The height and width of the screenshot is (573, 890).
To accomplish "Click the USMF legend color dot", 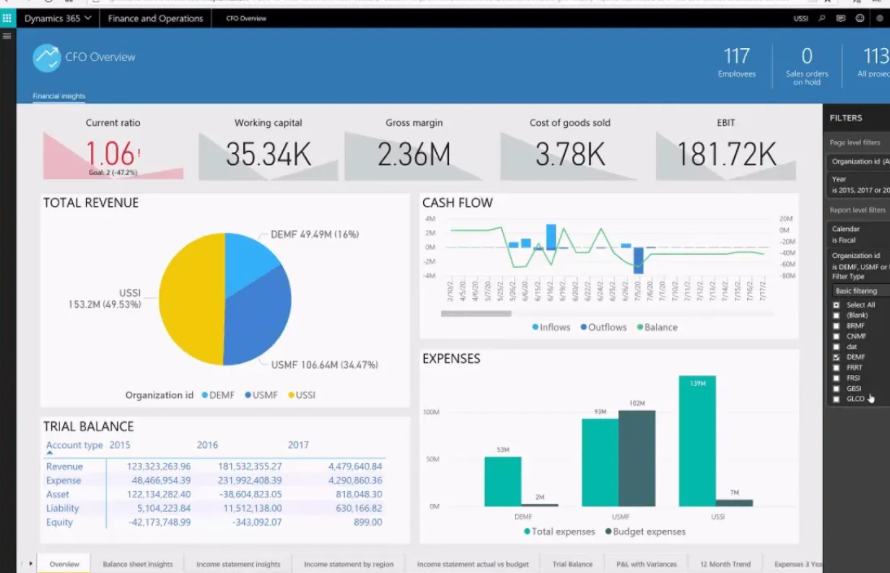I will (248, 395).
